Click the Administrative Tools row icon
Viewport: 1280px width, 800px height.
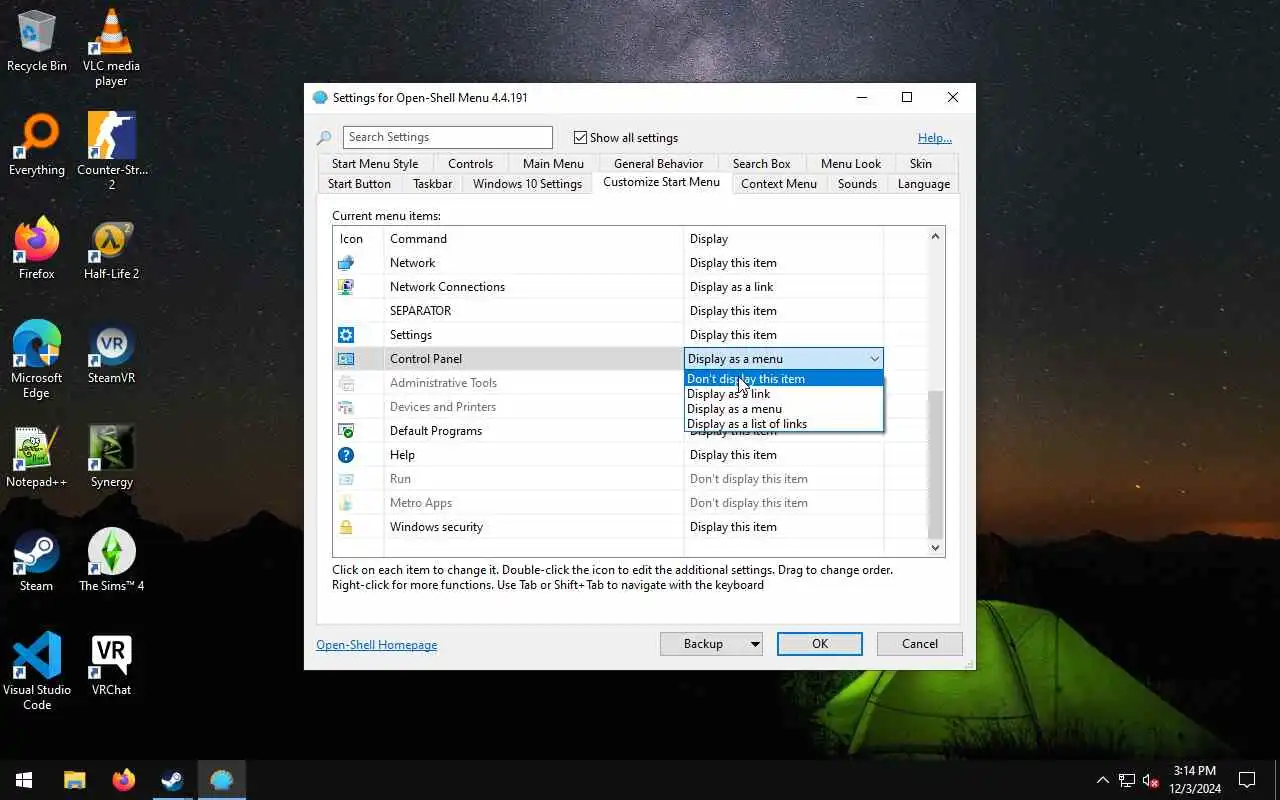point(346,383)
